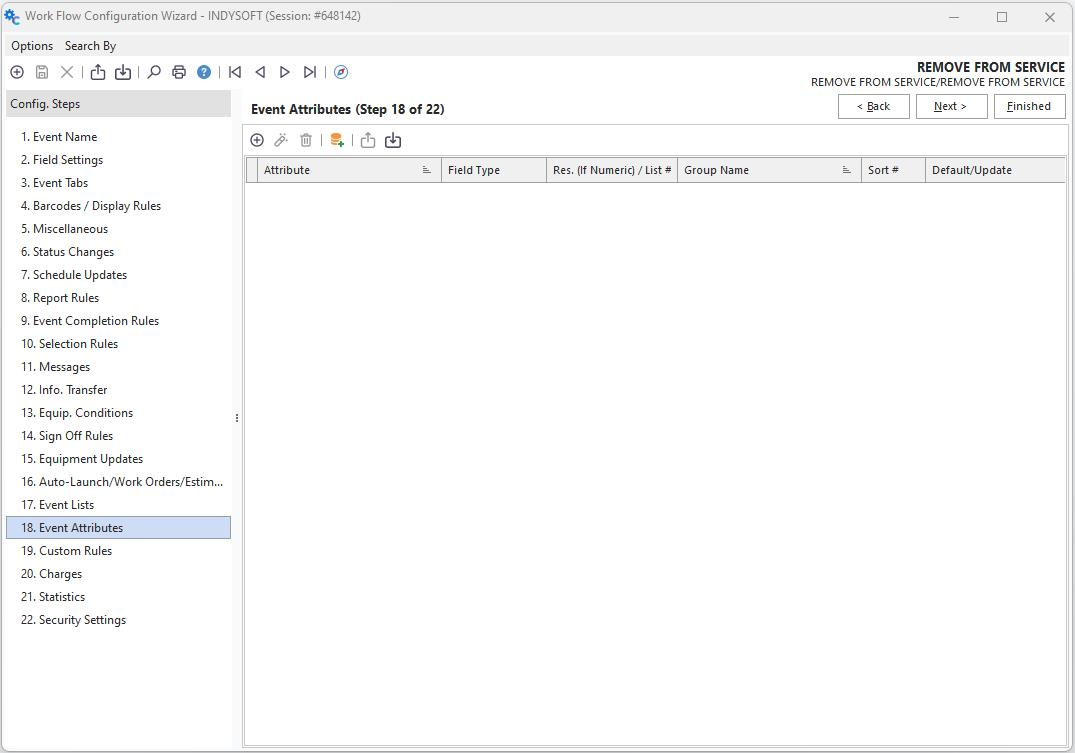Image resolution: width=1075 pixels, height=753 pixels.
Task: Maximize the wizard window
Action: [1002, 17]
